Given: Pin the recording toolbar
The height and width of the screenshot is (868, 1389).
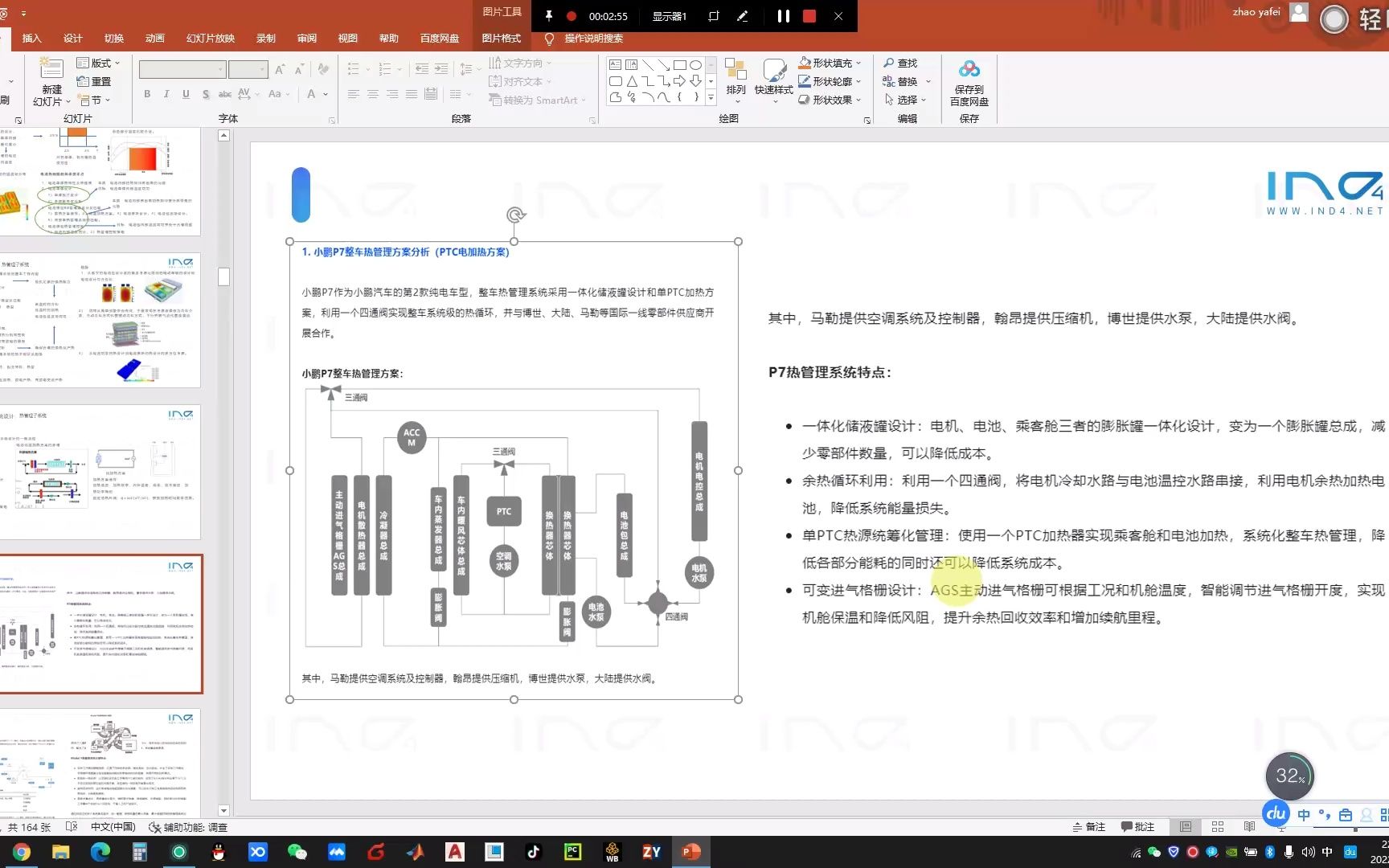Looking at the screenshot, I should click(548, 16).
